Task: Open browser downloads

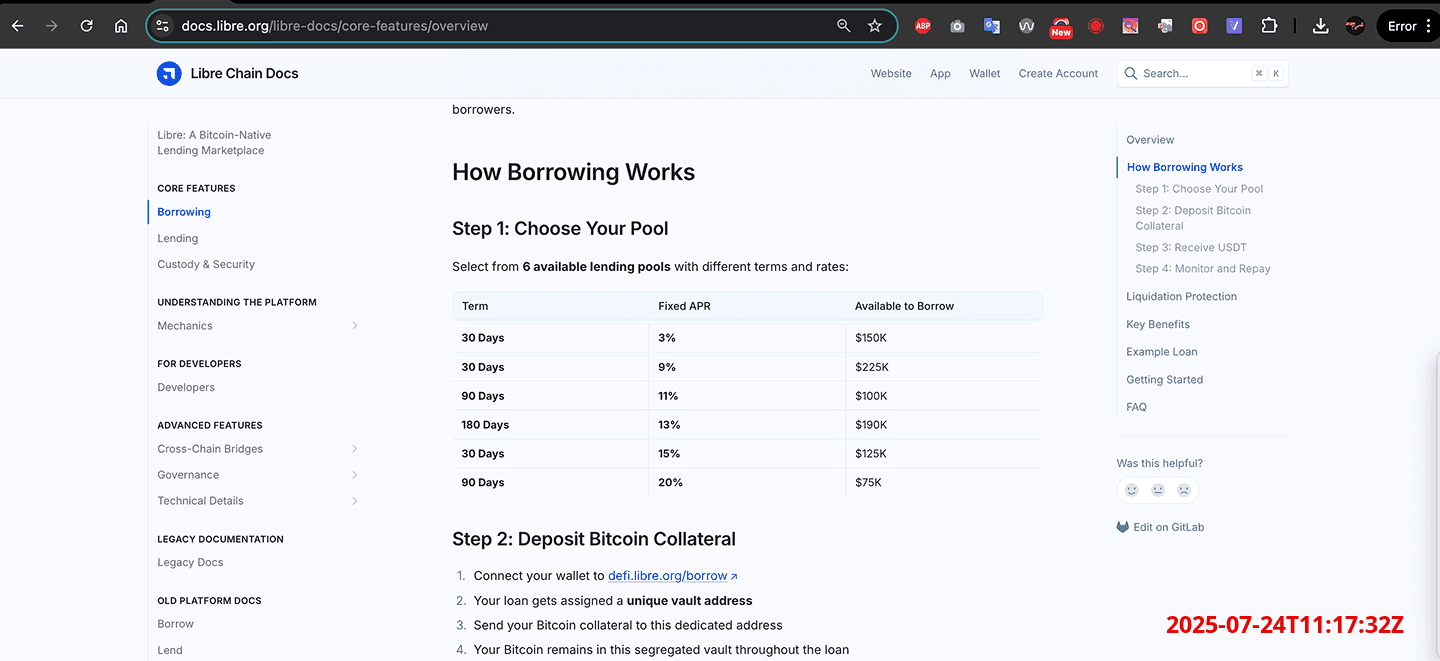Action: point(1320,26)
